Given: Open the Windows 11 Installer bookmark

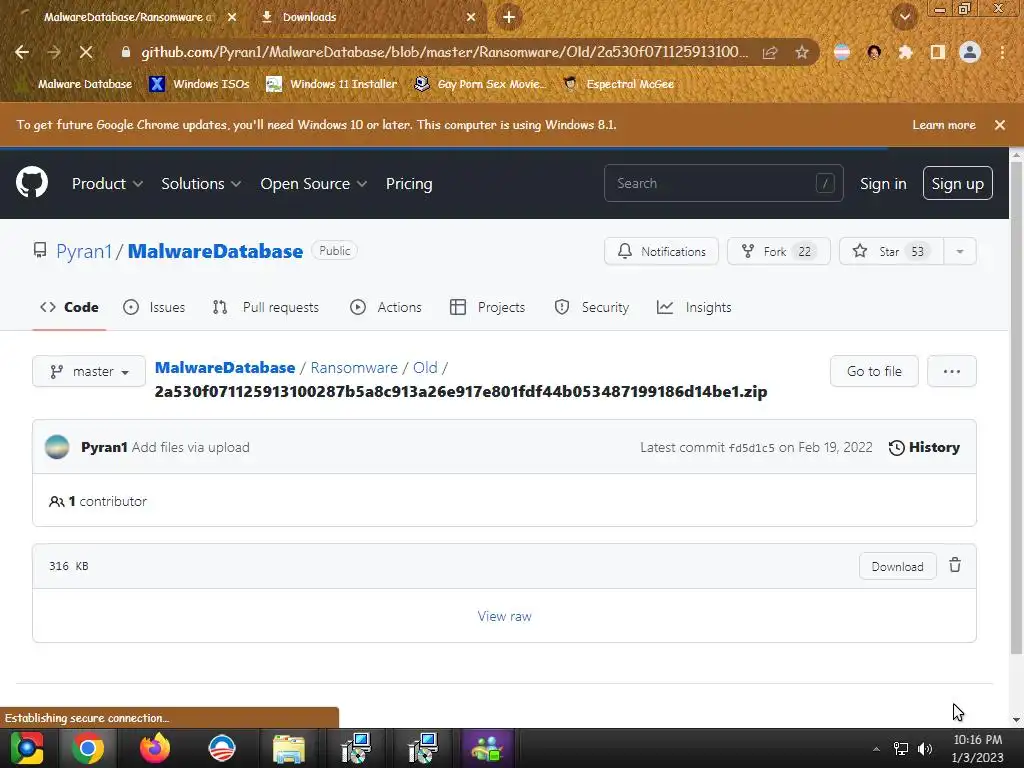Looking at the screenshot, I should point(332,84).
